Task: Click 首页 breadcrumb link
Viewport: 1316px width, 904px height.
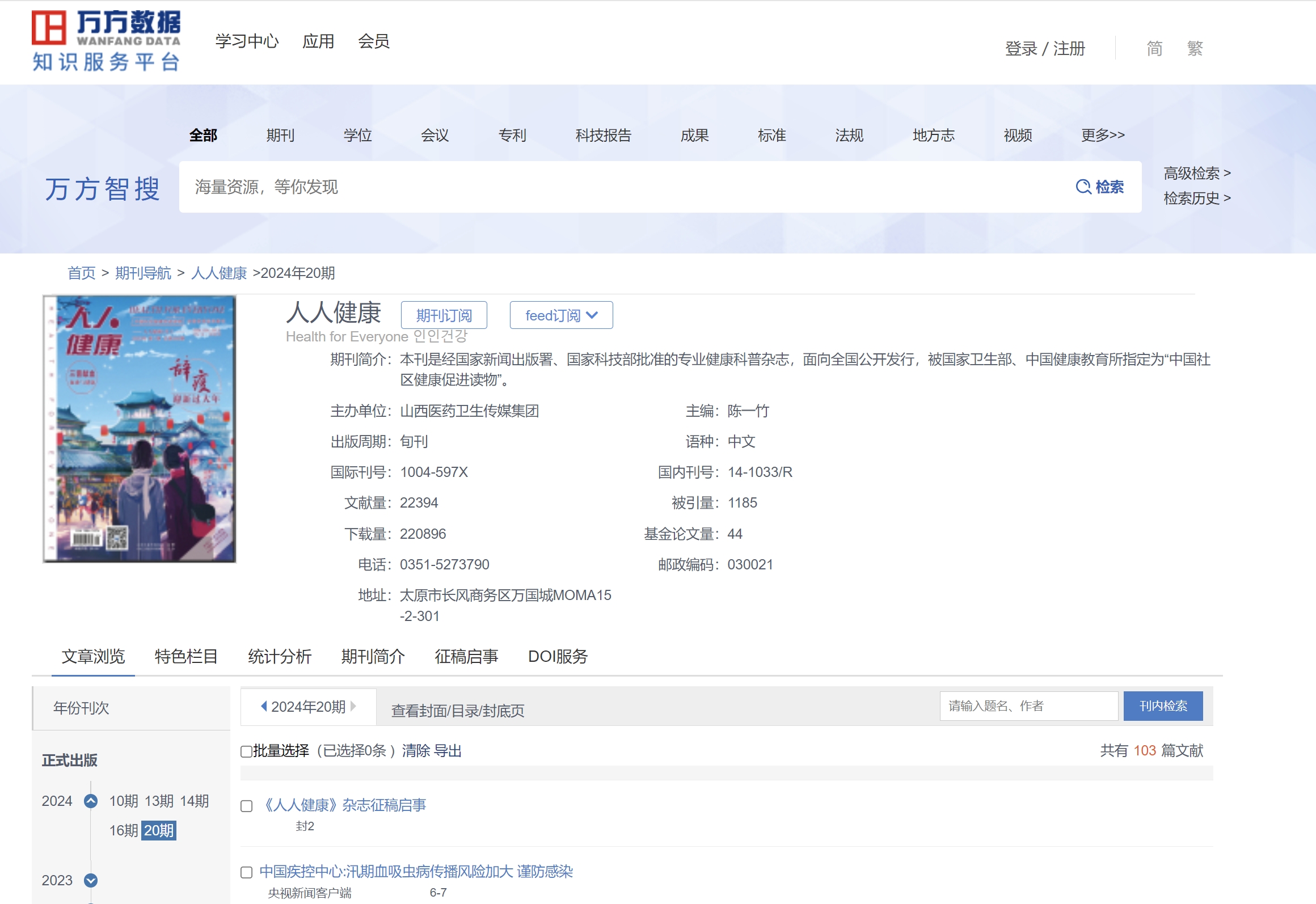Action: 82,273
